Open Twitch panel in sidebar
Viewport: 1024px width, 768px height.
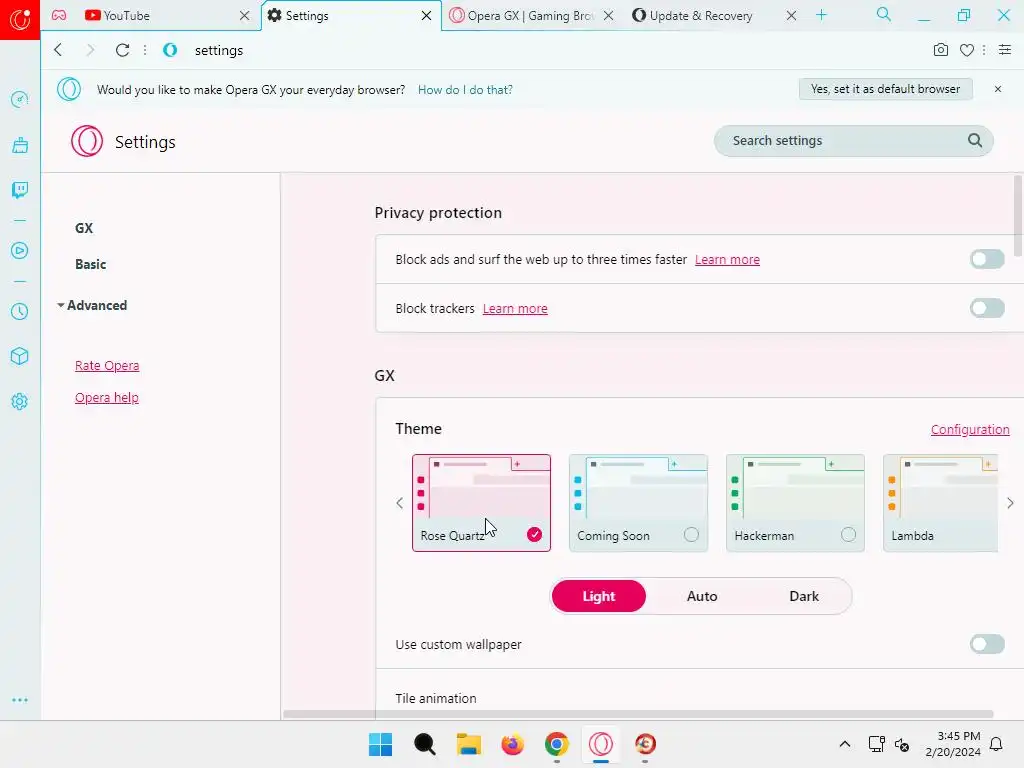[x=20, y=190]
